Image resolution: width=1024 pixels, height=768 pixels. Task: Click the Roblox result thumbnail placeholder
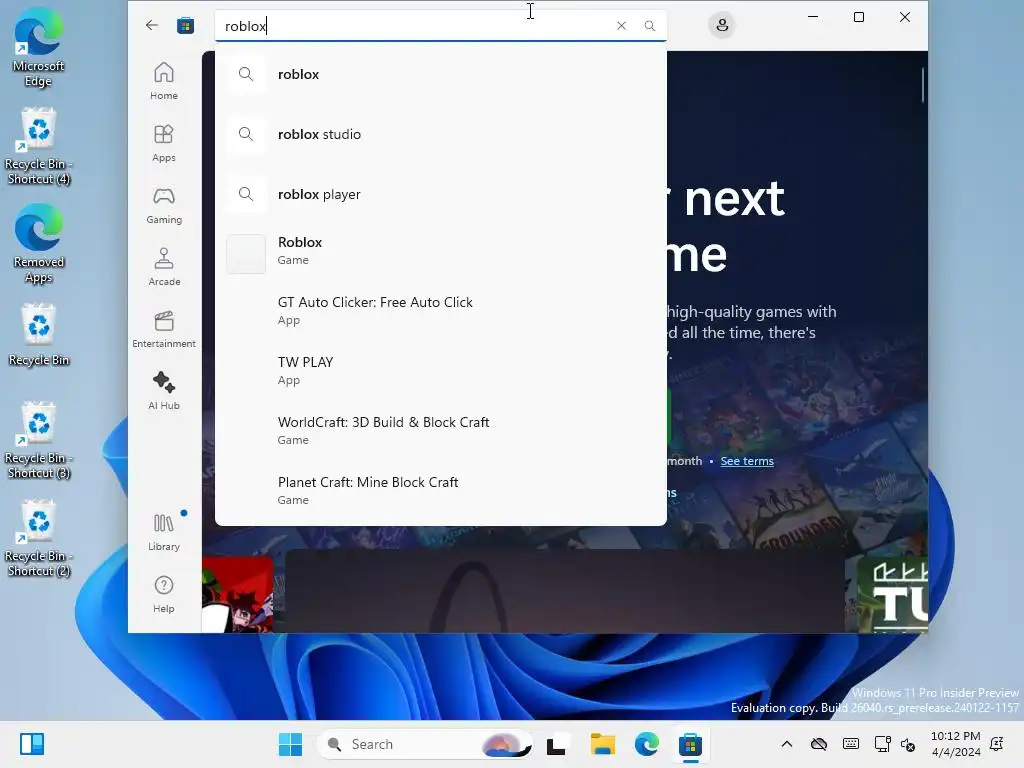point(246,254)
